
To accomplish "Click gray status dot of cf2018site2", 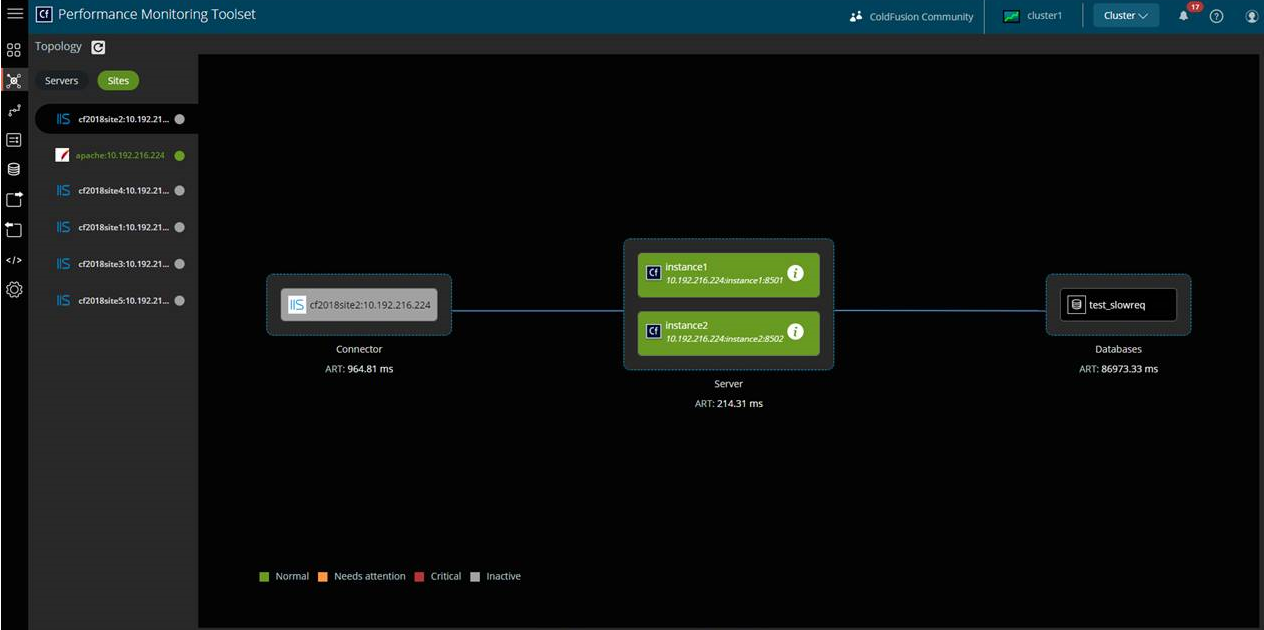I will (179, 119).
